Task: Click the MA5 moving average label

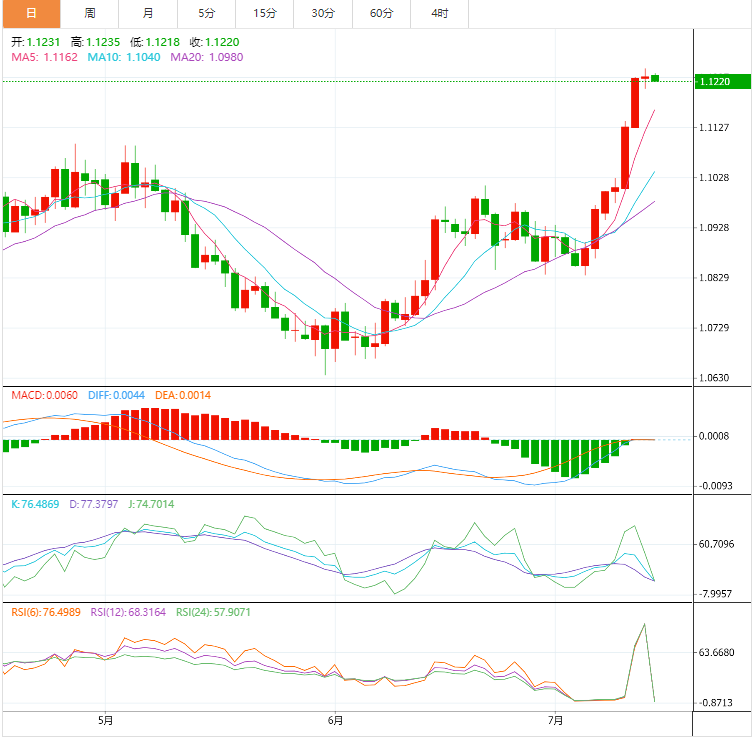Action: [45, 58]
